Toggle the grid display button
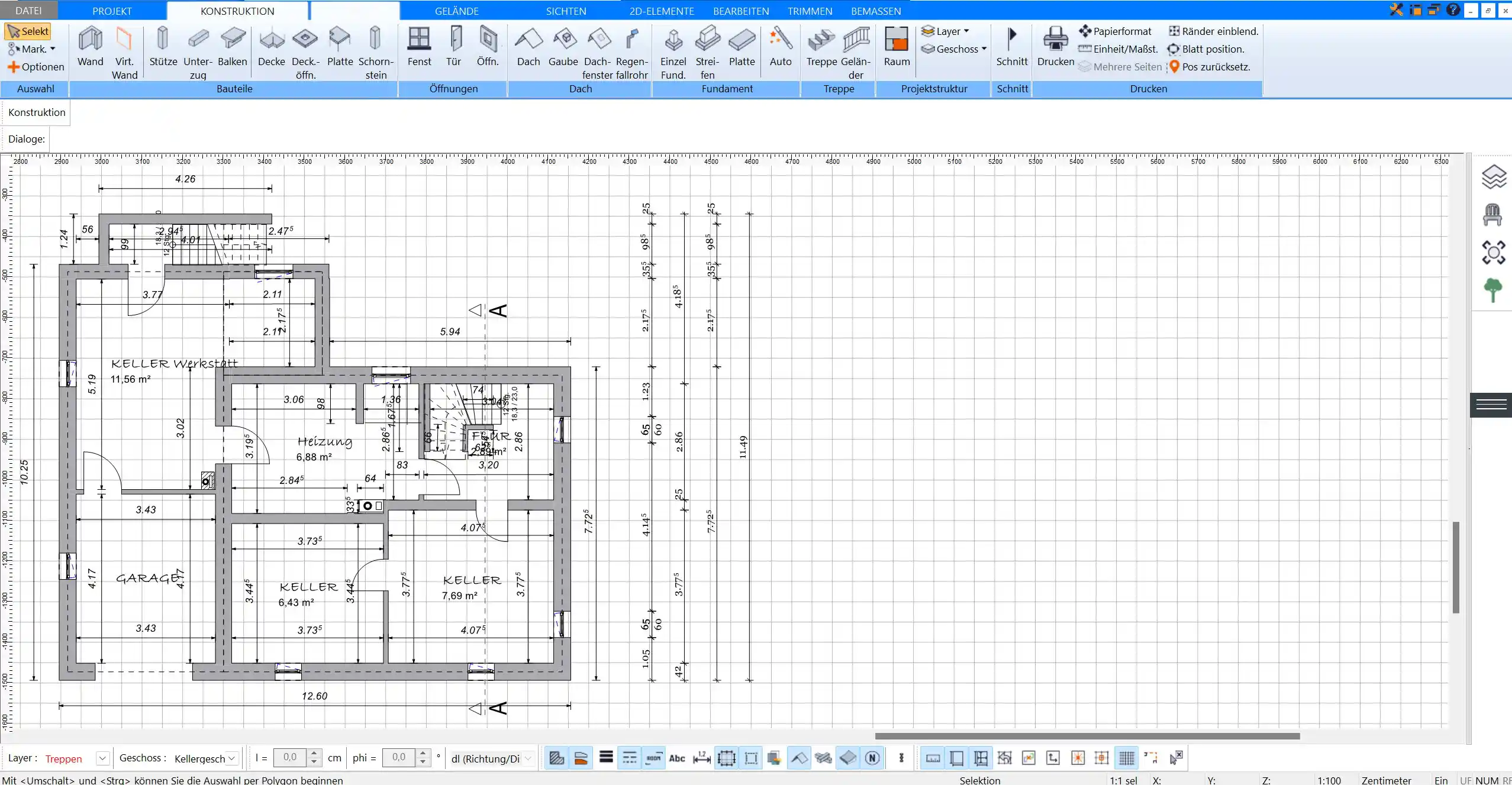The image size is (1512, 785). point(1127,758)
